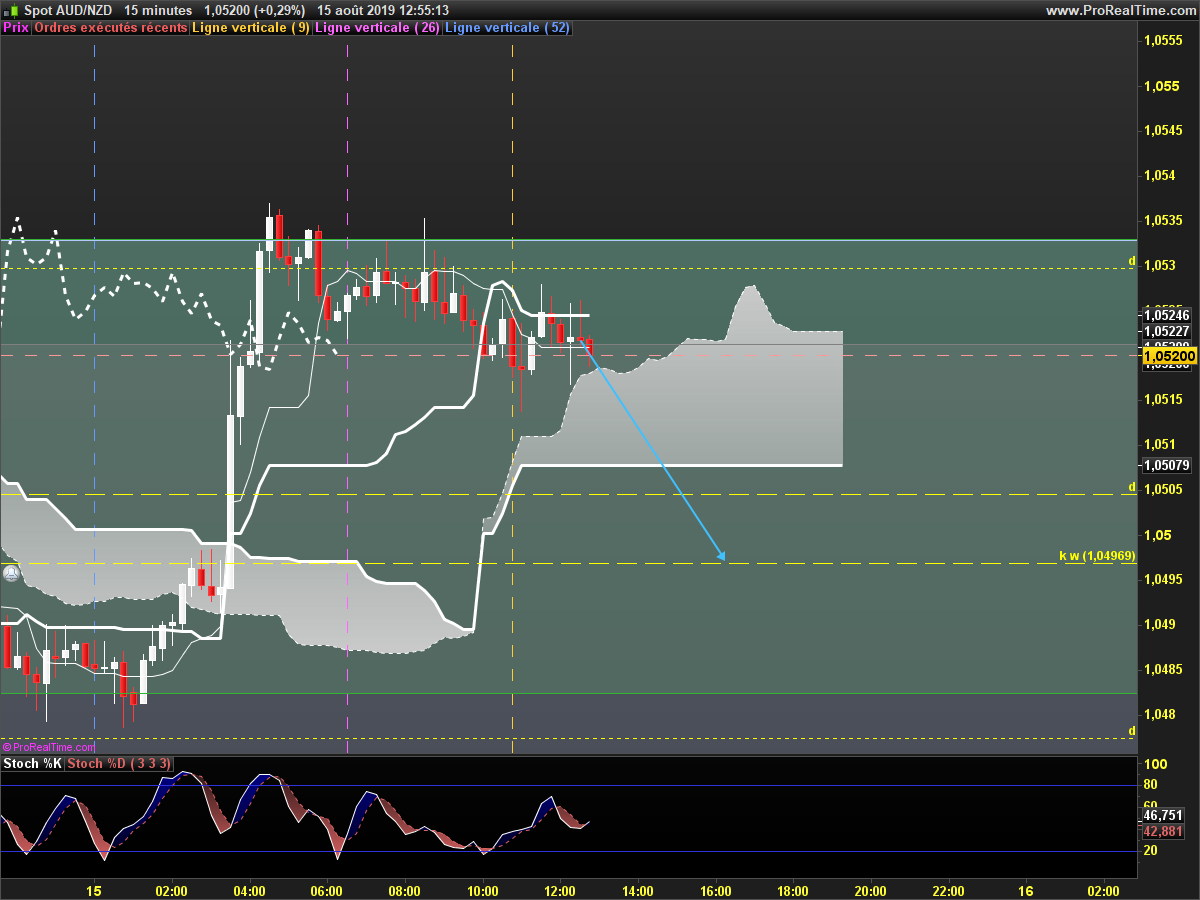
Task: Select the 1,05079 price axis label
Action: (x=1166, y=465)
